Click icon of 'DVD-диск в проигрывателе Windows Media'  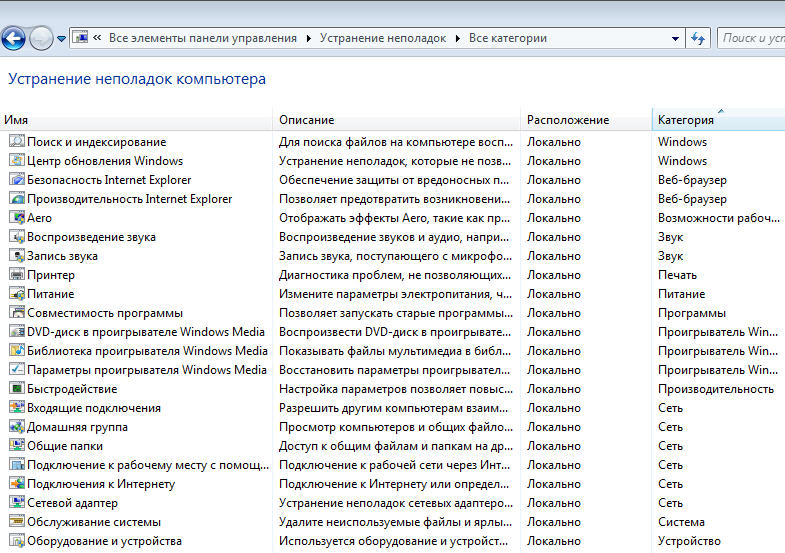(x=17, y=332)
